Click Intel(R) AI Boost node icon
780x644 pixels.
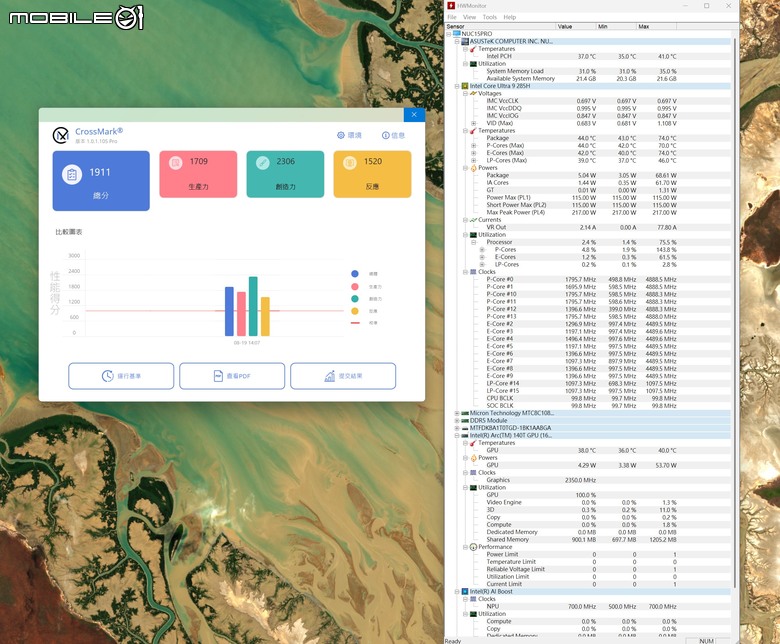pos(465,592)
